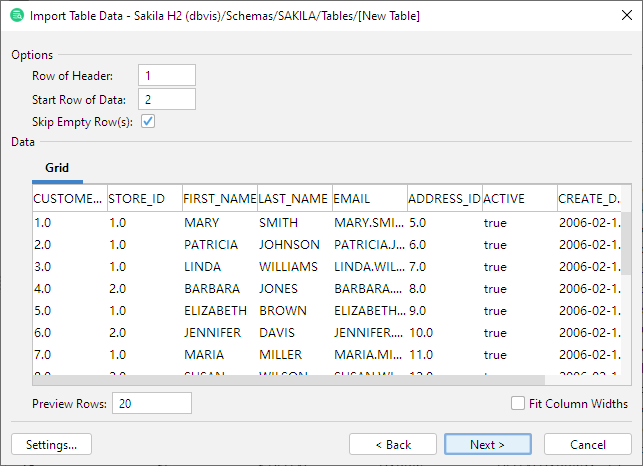Click the Row of Header input field

click(167, 76)
